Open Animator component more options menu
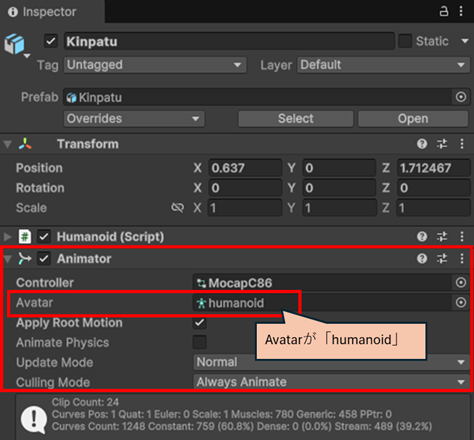This screenshot has width=474, height=440. pos(462,258)
